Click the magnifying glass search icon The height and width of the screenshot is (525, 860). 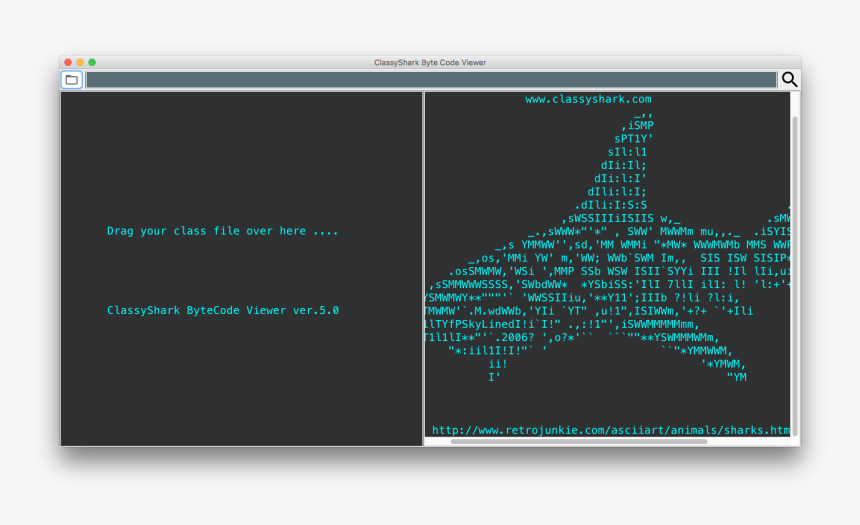coord(789,80)
